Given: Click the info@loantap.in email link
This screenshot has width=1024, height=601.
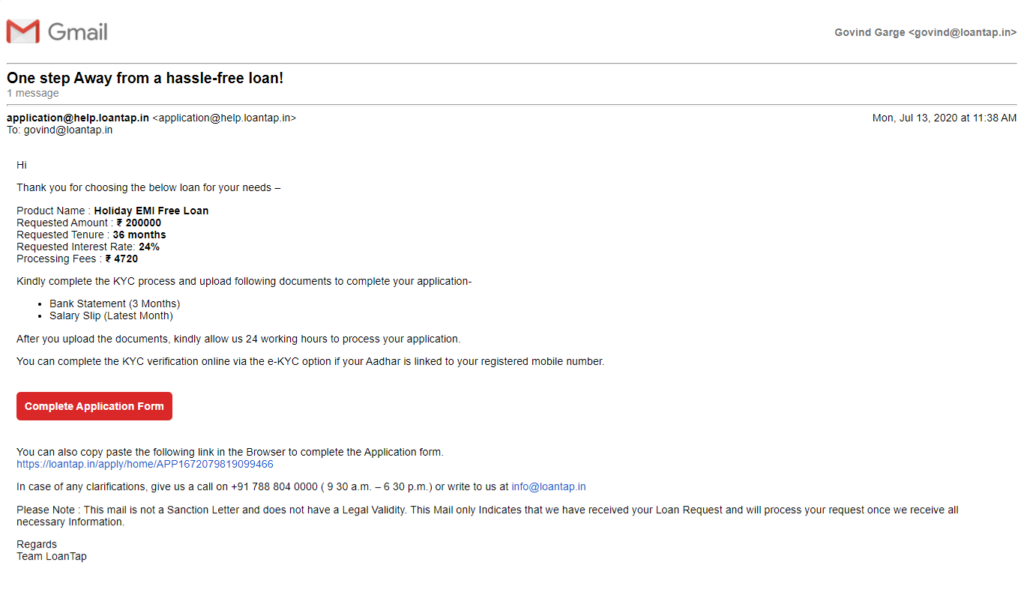Looking at the screenshot, I should click(549, 487).
